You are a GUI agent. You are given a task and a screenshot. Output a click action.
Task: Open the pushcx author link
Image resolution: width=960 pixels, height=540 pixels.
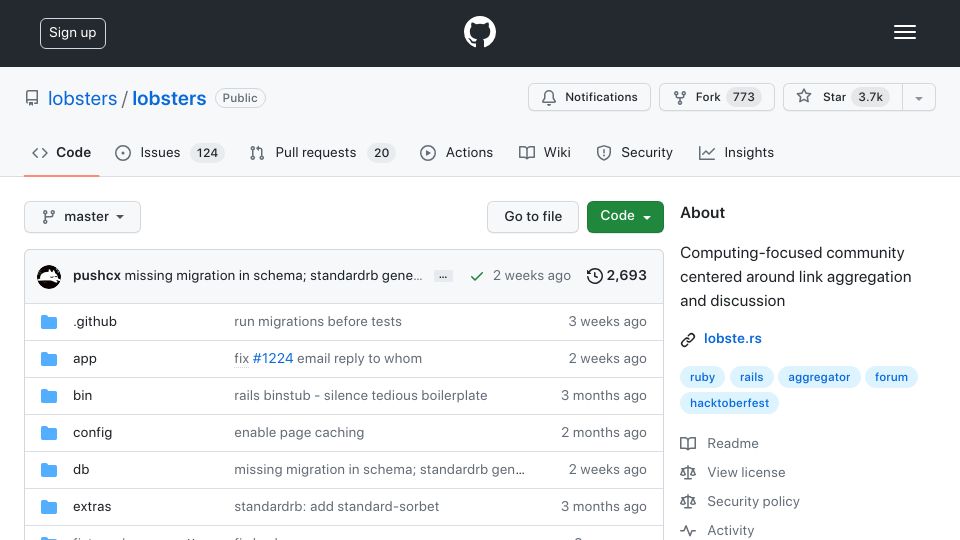point(97,276)
